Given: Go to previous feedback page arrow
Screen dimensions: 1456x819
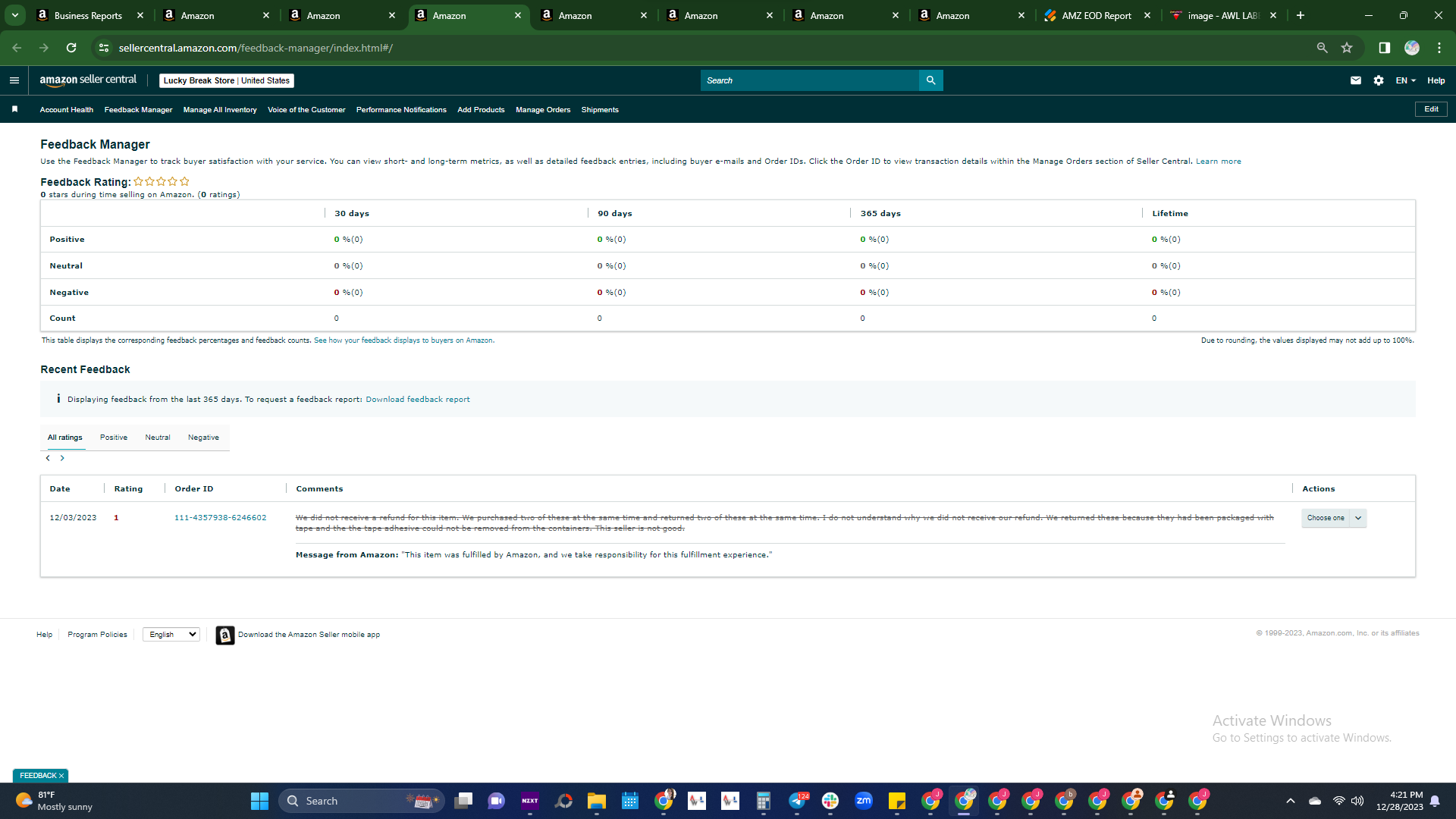Looking at the screenshot, I should (48, 458).
